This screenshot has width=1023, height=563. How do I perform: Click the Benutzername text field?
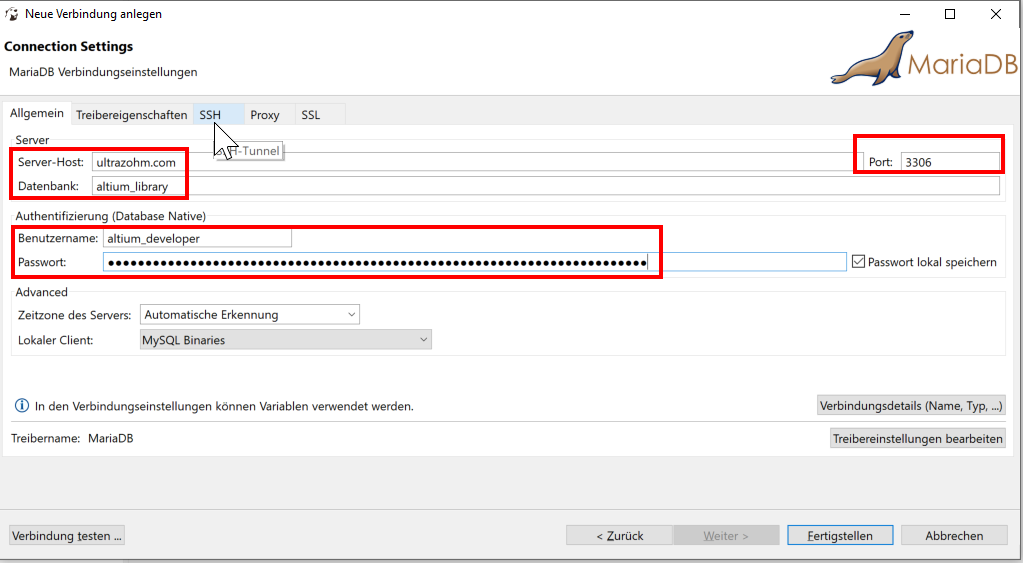(x=196, y=238)
